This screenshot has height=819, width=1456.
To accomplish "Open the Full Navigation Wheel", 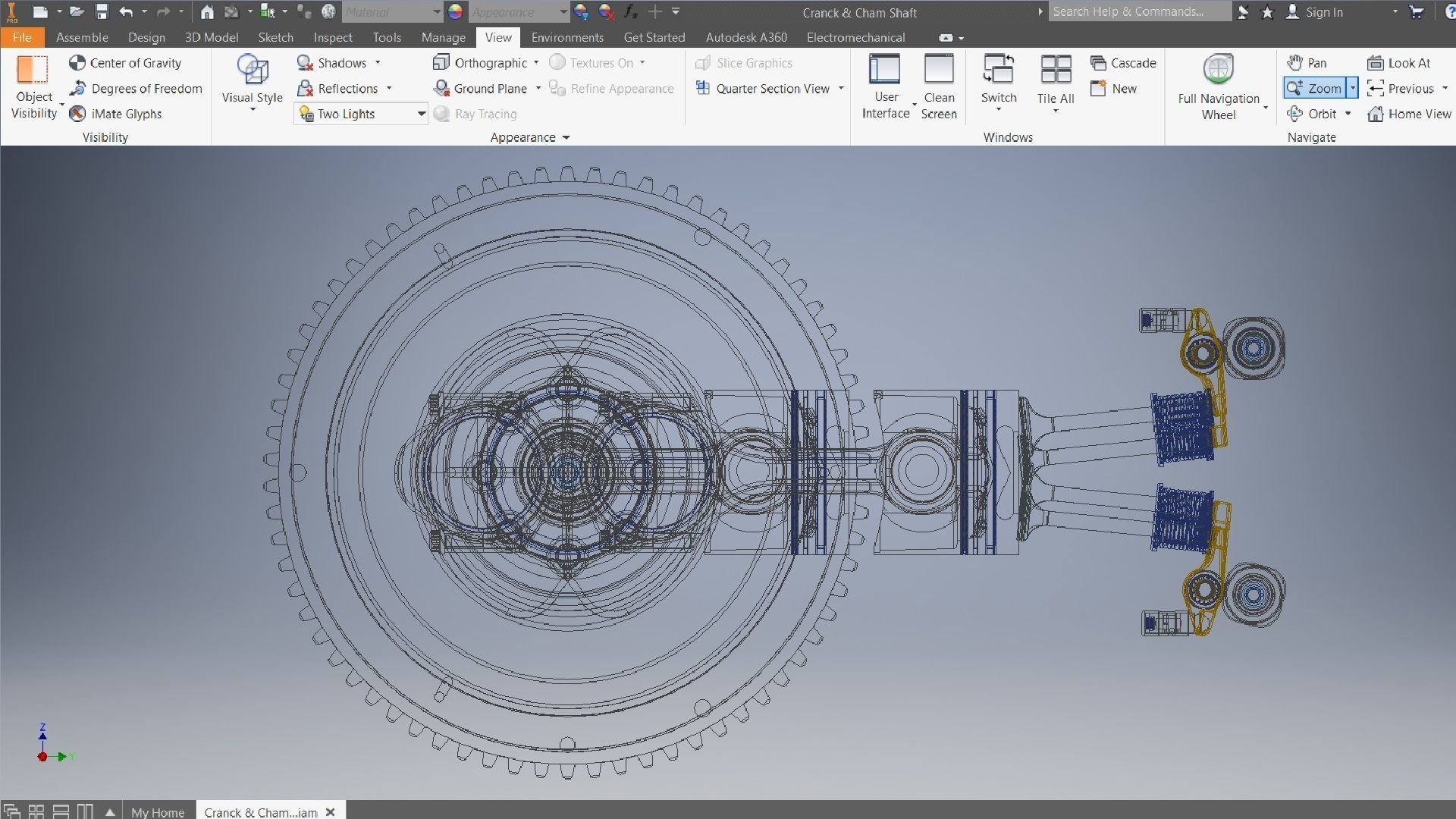I will tap(1219, 87).
